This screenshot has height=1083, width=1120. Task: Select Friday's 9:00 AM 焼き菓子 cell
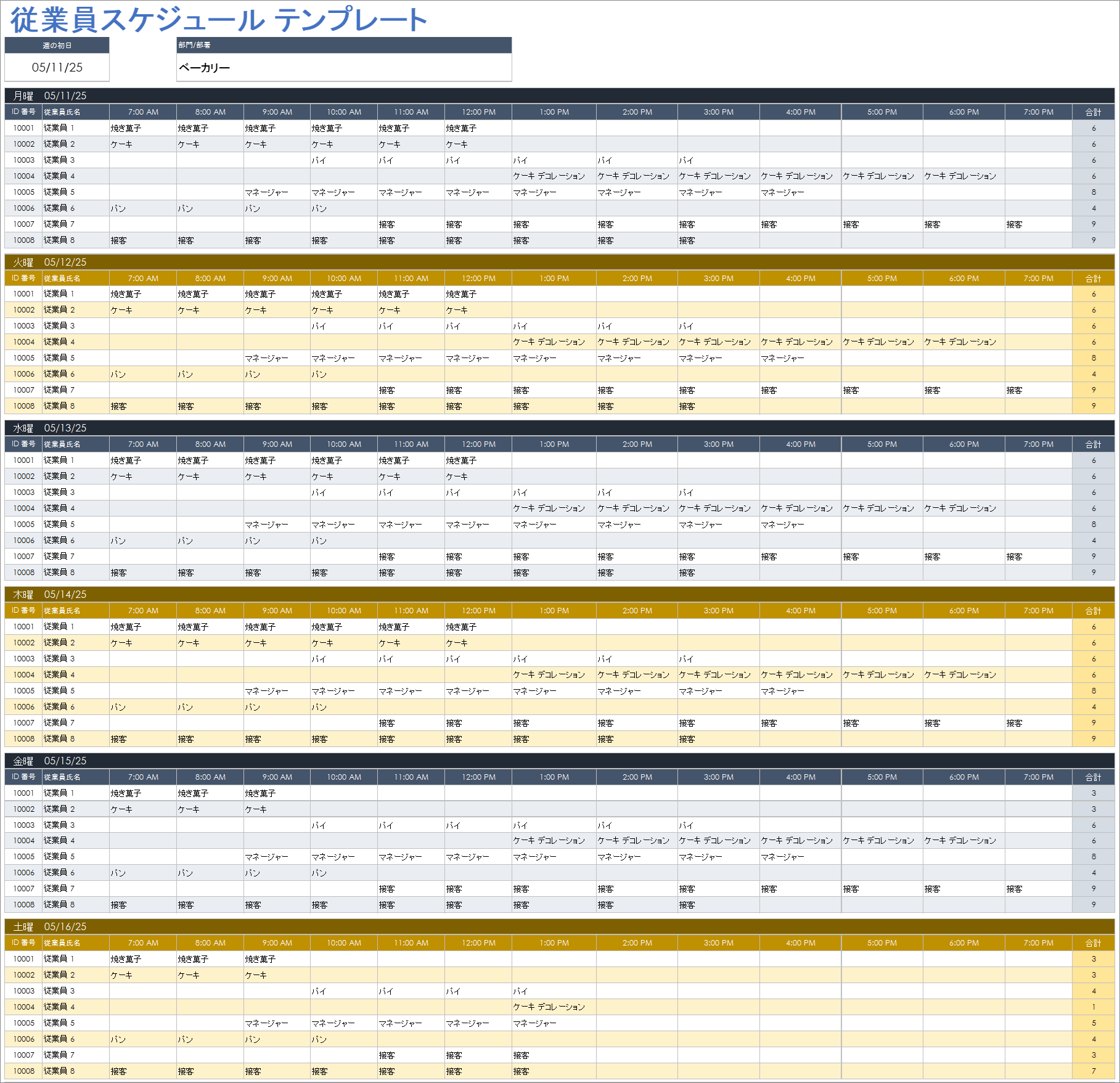[x=277, y=793]
